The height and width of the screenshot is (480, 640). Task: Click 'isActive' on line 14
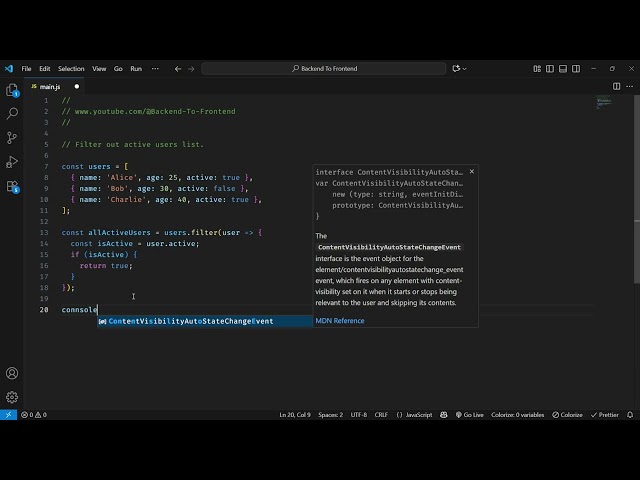115,243
